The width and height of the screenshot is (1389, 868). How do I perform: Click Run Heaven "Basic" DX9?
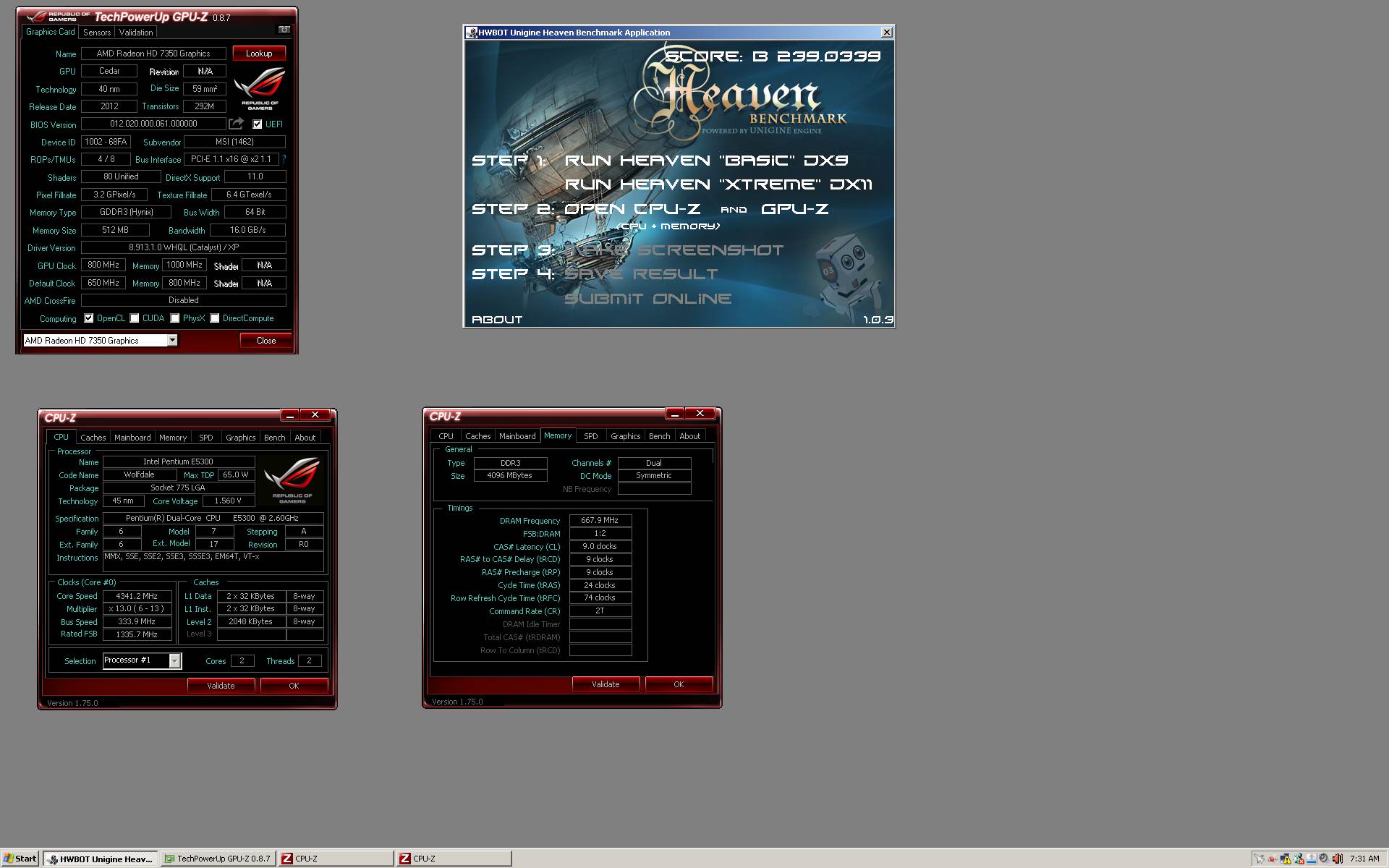coord(706,161)
